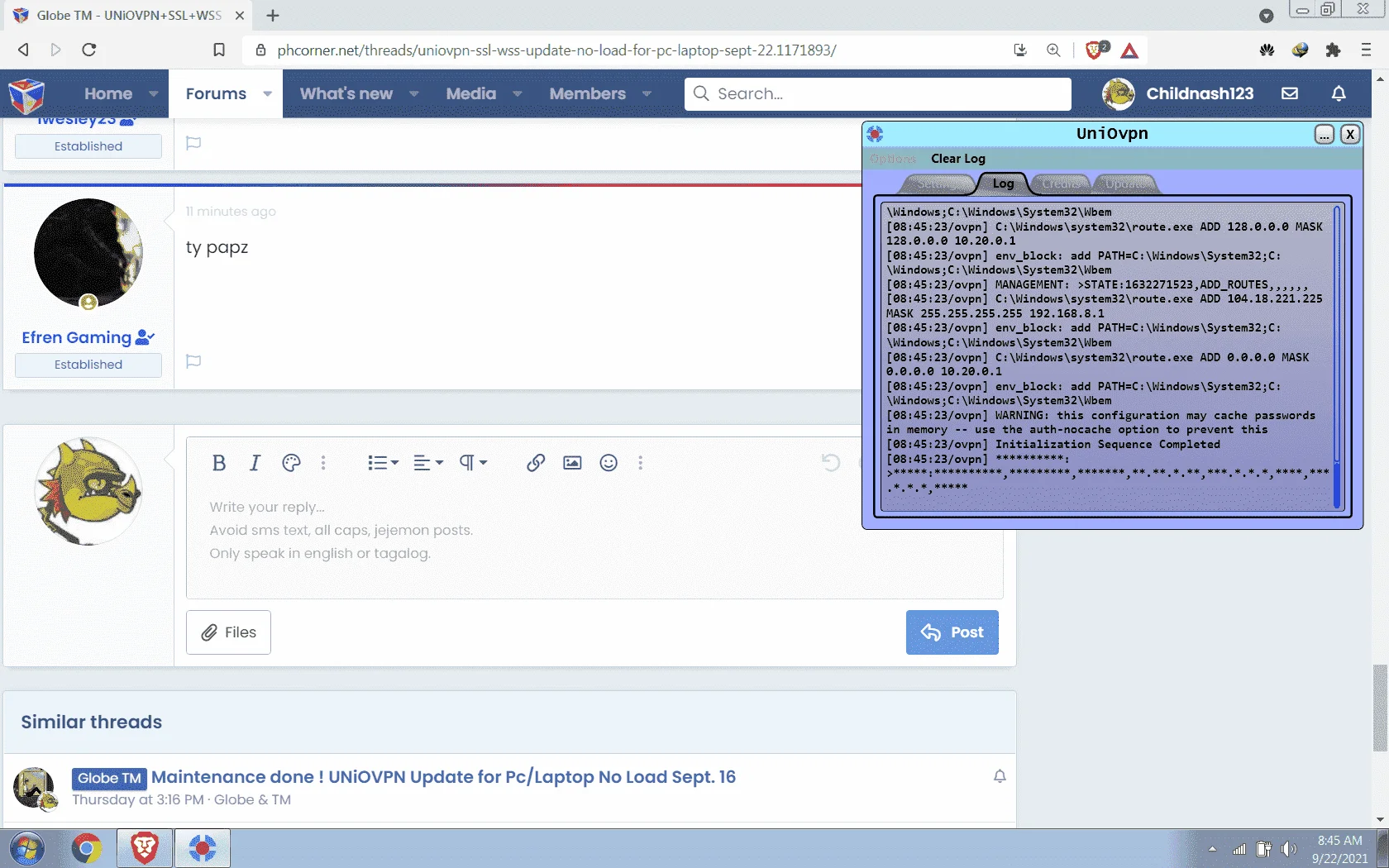This screenshot has height=868, width=1389.
Task: Open the browser extensions puzzle icon
Action: click(1333, 50)
